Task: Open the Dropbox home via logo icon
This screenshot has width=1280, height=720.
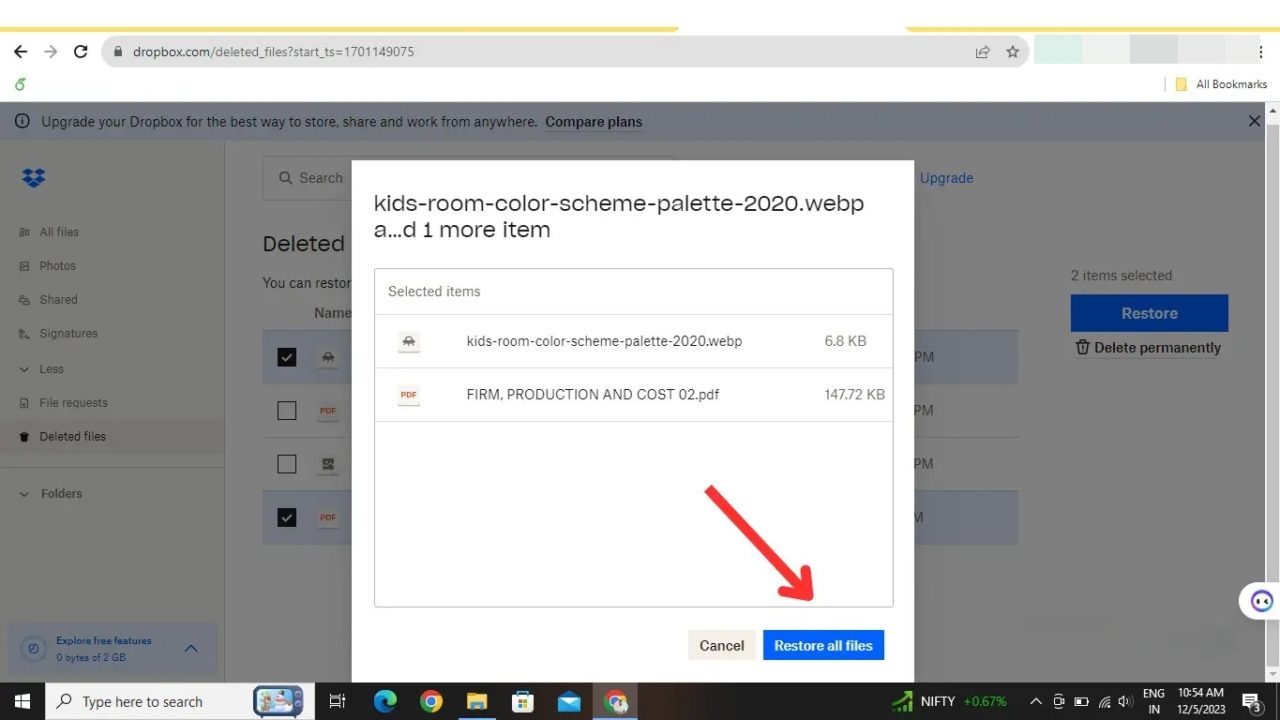Action: [x=33, y=177]
